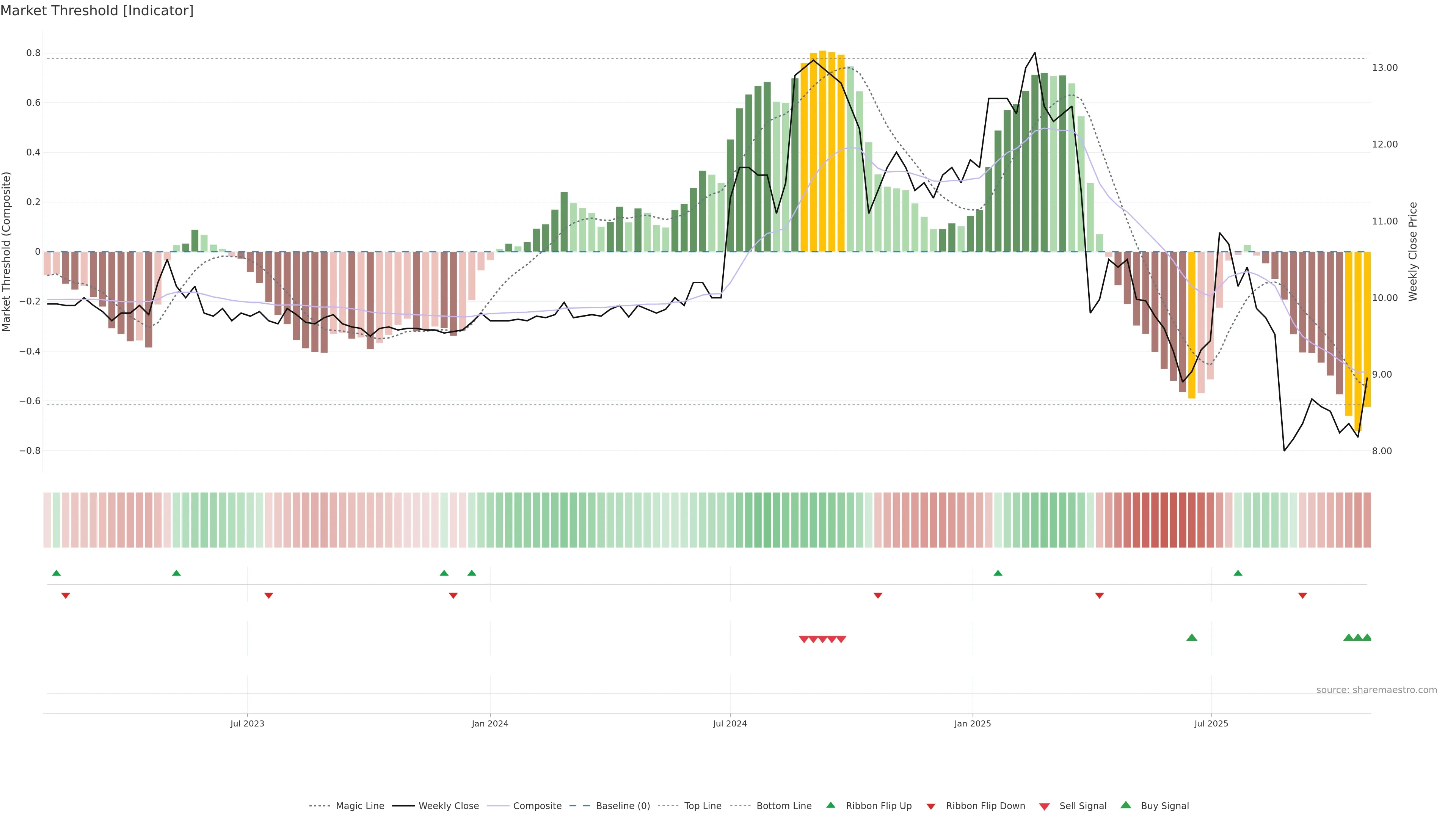Click the Ribbon Flip Down legend icon

pos(931,806)
